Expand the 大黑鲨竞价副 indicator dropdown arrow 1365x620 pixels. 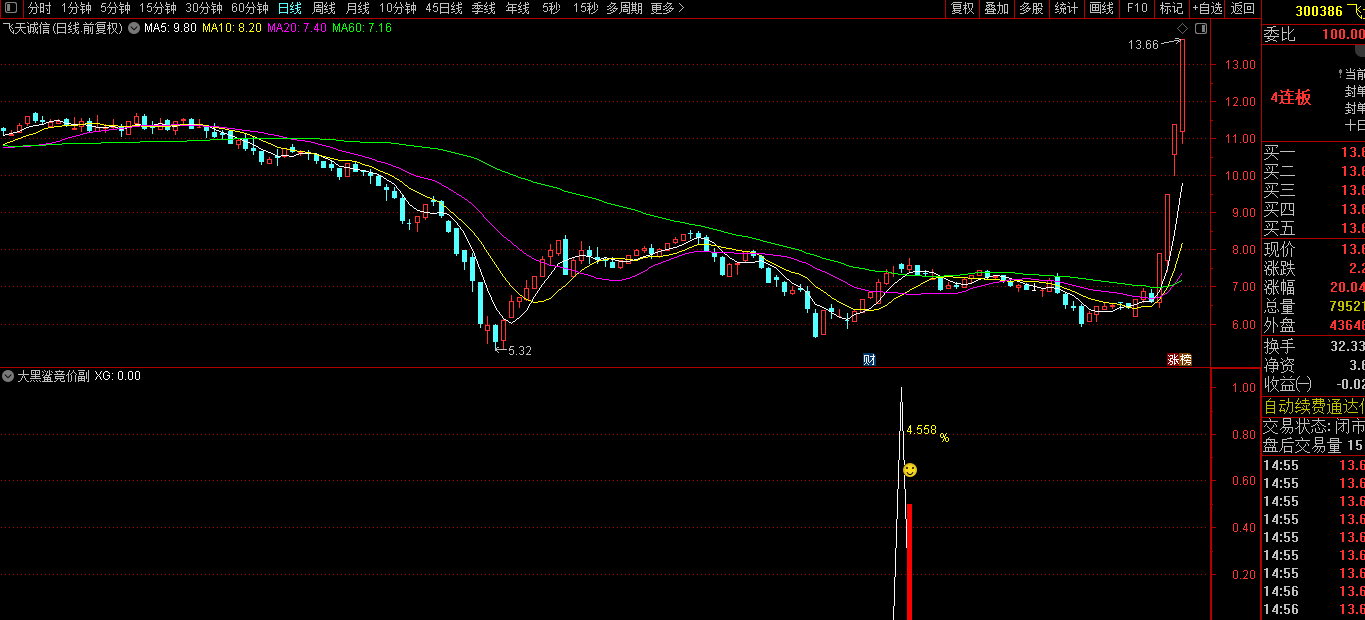tap(9, 377)
